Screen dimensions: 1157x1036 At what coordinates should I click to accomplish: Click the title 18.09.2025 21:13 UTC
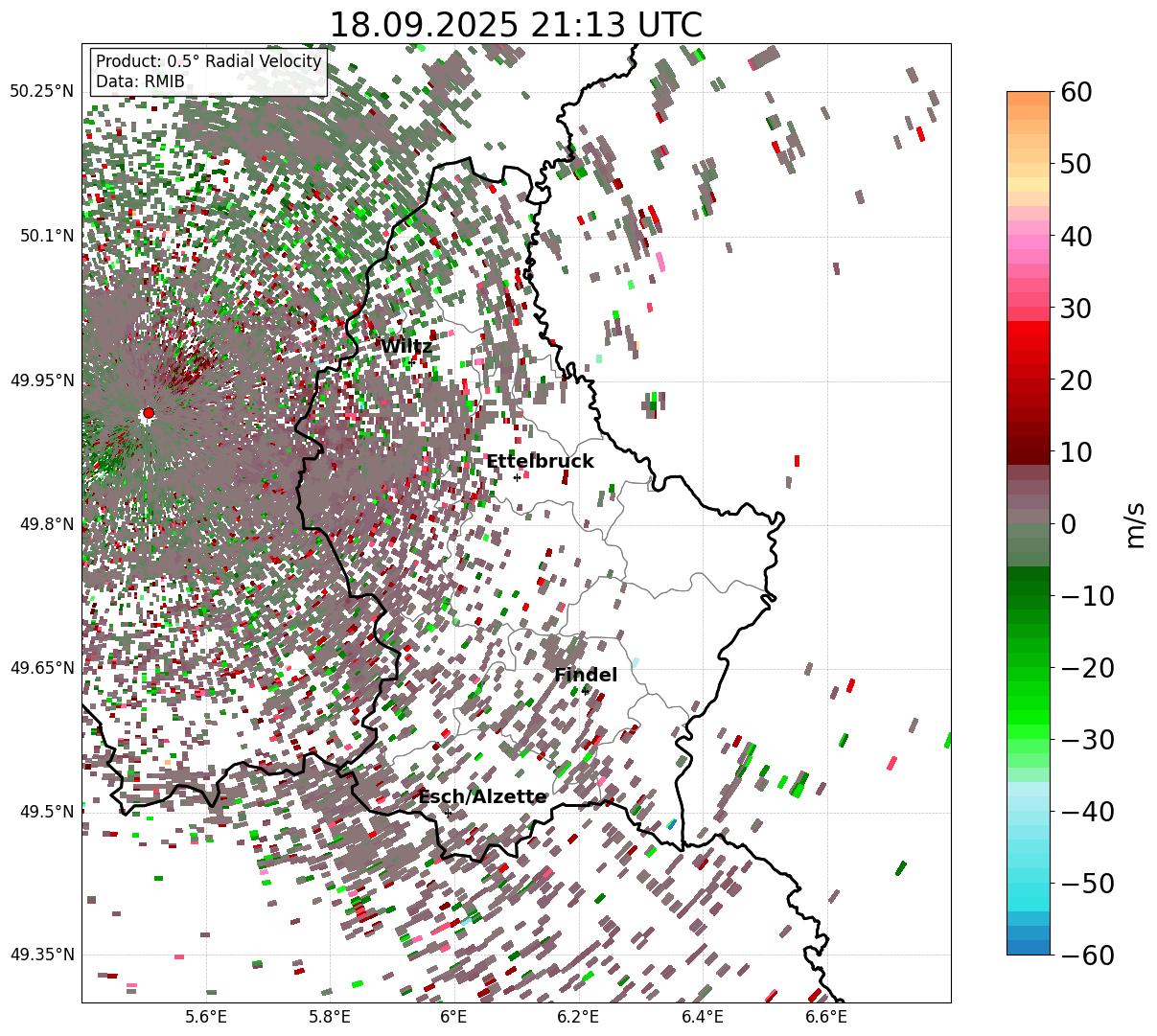(x=516, y=24)
